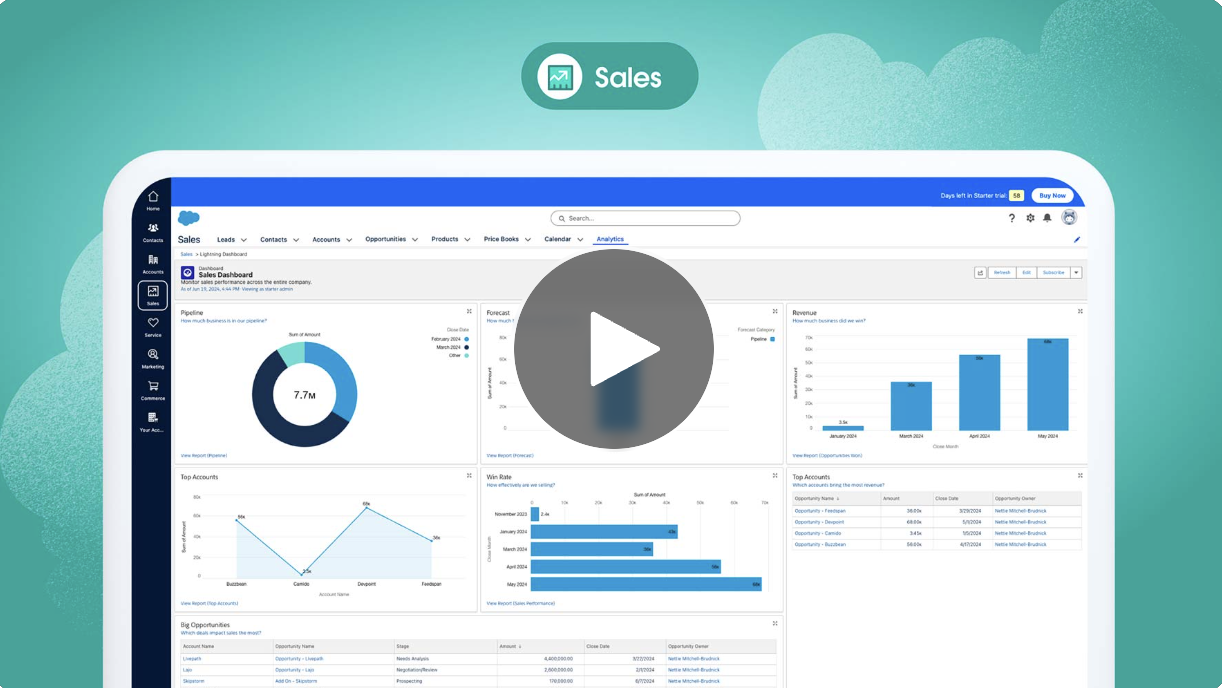Click the Sales breadcrumb link

(186, 255)
